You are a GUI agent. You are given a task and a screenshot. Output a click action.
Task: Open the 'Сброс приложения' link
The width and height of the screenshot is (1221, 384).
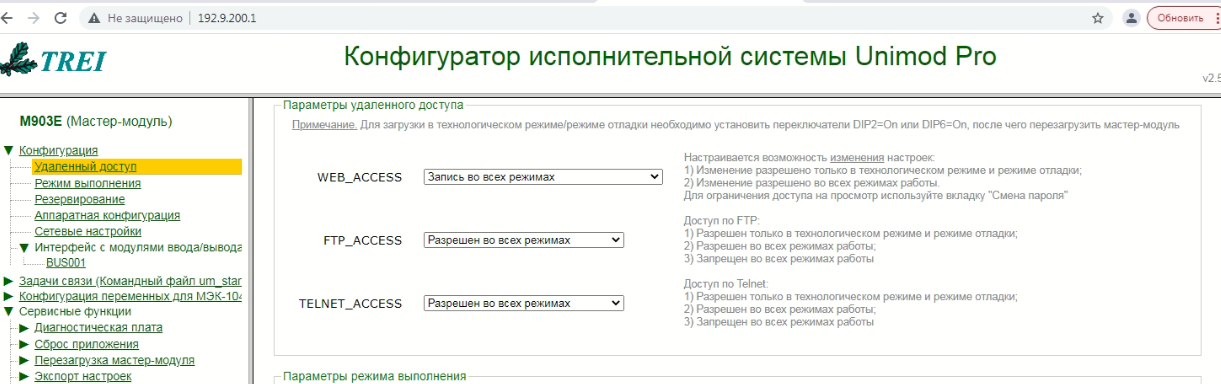(86, 345)
